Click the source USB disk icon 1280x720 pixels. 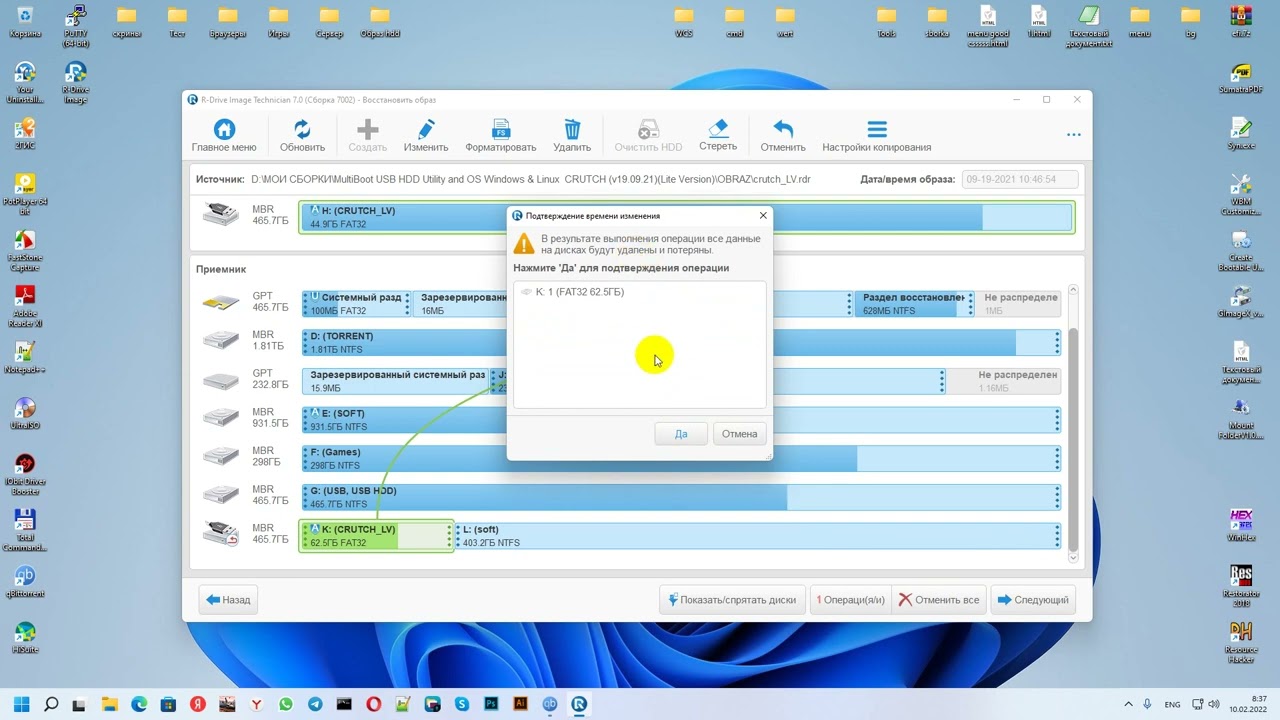[x=221, y=215]
